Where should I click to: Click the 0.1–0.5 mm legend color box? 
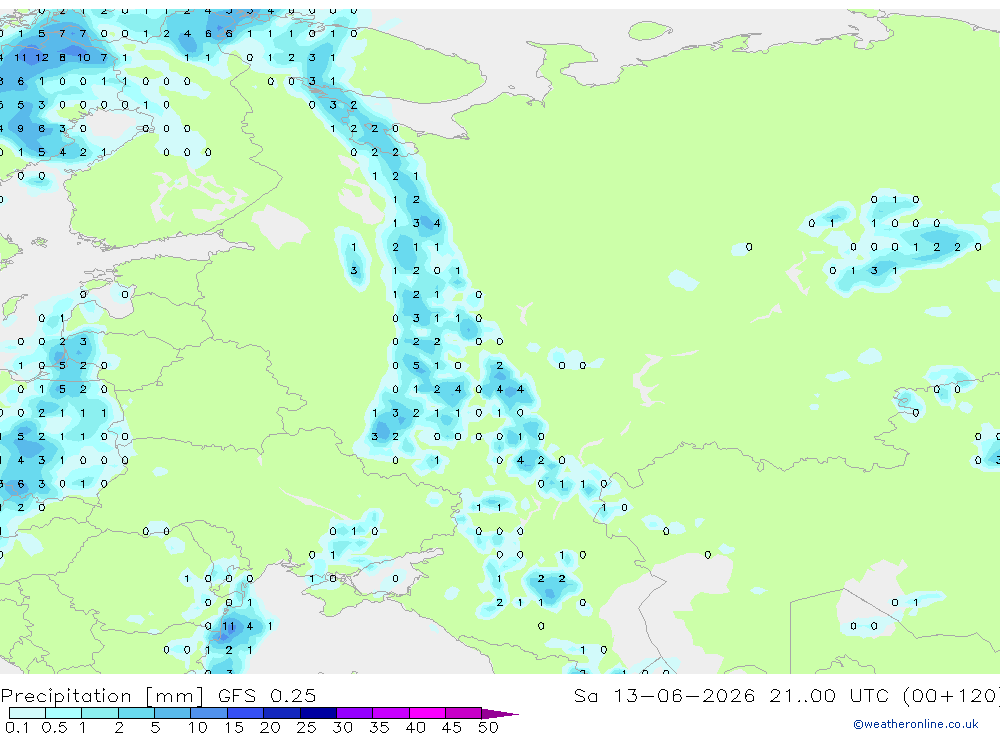tap(27, 713)
